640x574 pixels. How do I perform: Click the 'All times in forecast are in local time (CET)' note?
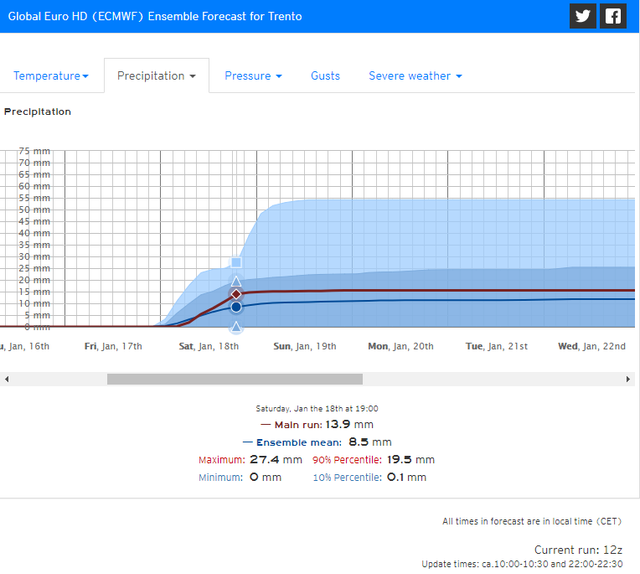[532, 521]
